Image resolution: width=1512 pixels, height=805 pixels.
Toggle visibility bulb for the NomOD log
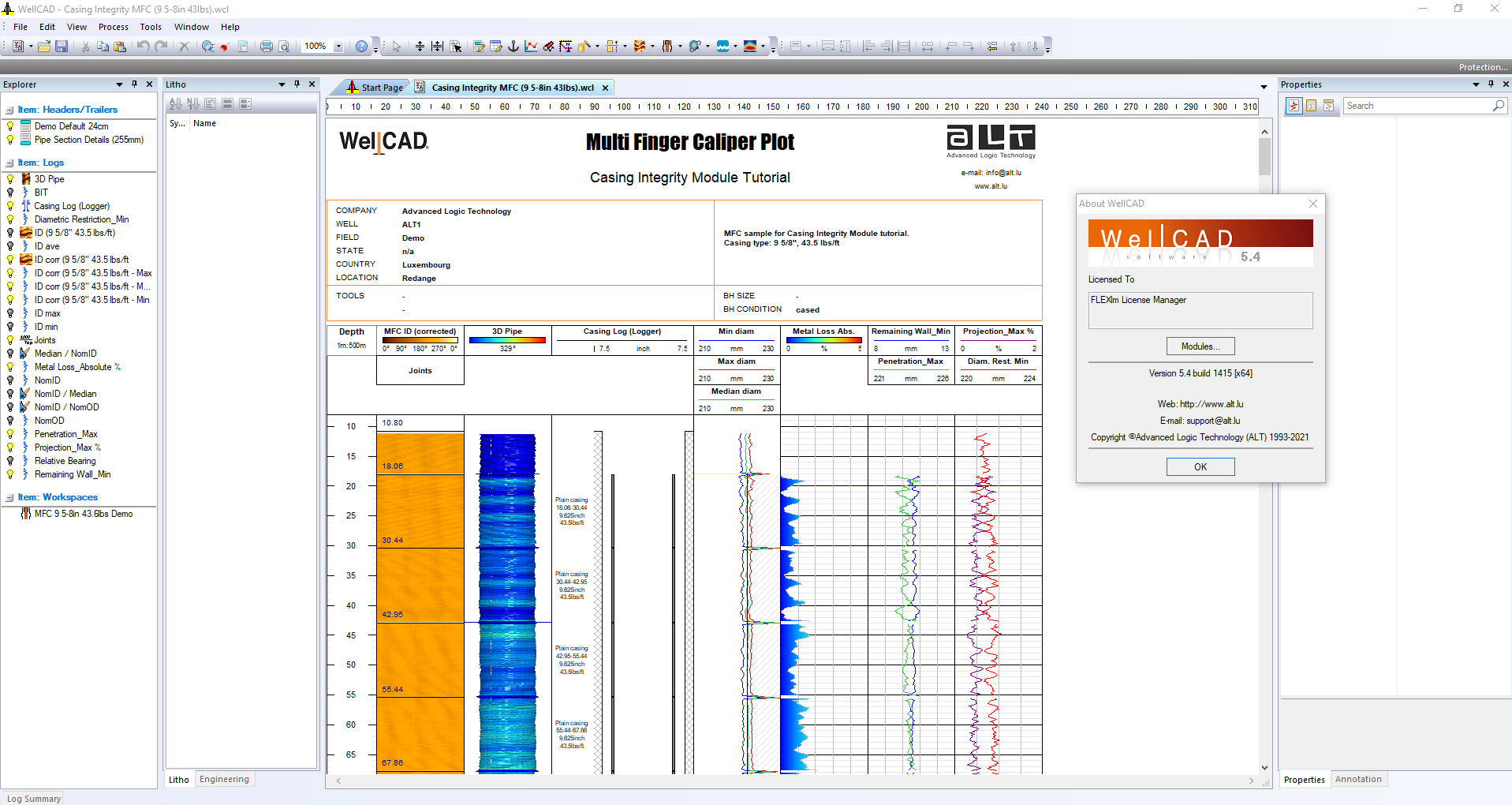click(x=10, y=421)
